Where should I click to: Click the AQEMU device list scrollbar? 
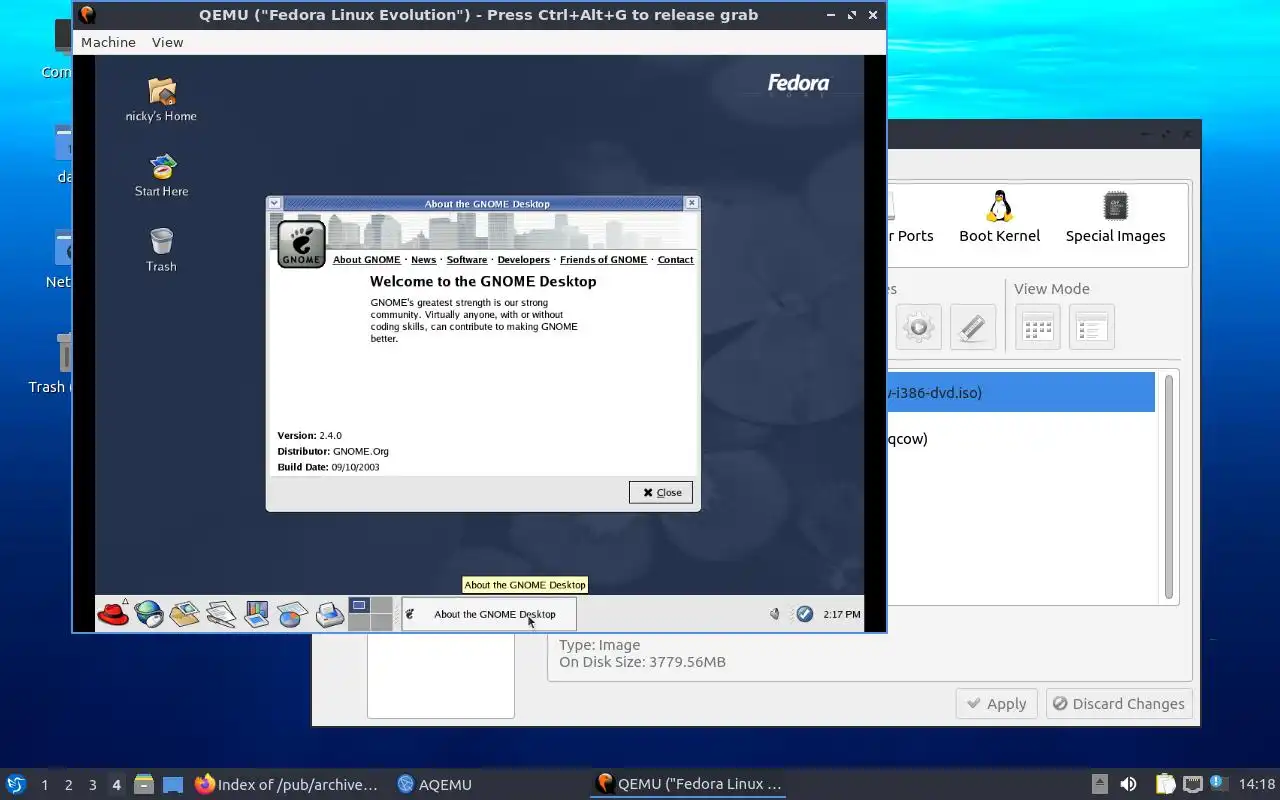[x=1168, y=486]
